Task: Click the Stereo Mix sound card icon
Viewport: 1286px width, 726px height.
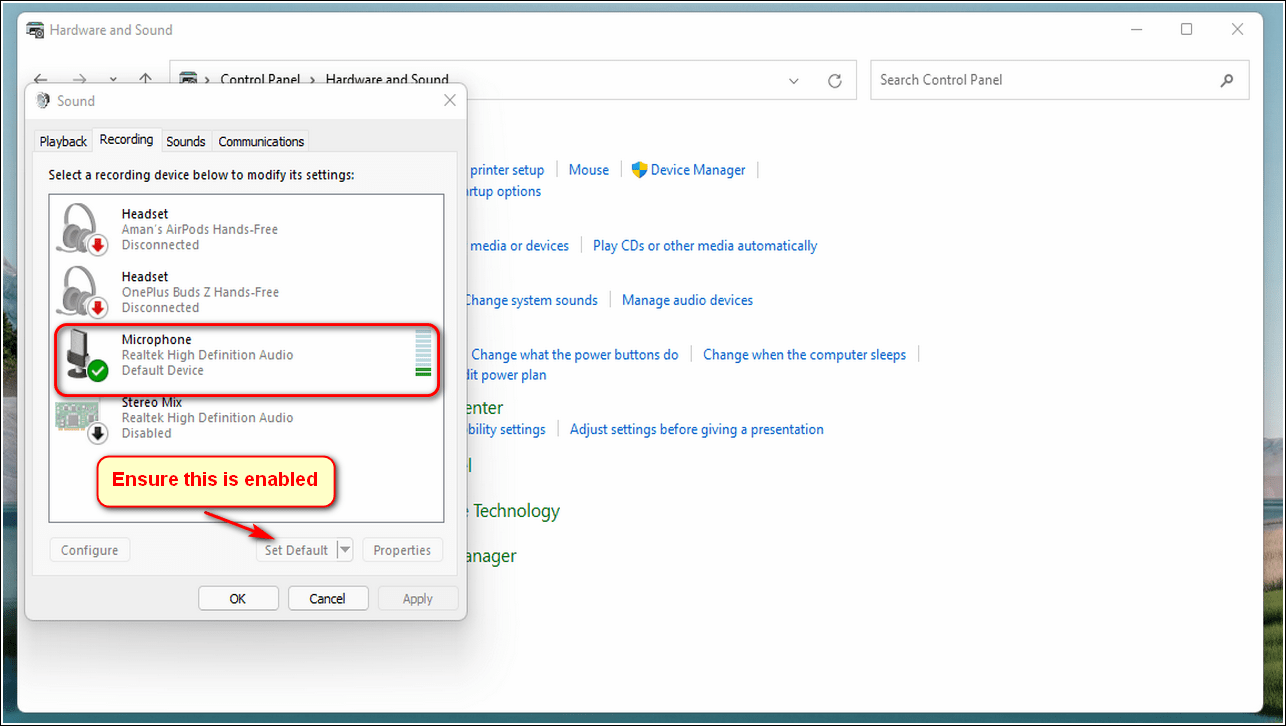Action: [x=80, y=418]
